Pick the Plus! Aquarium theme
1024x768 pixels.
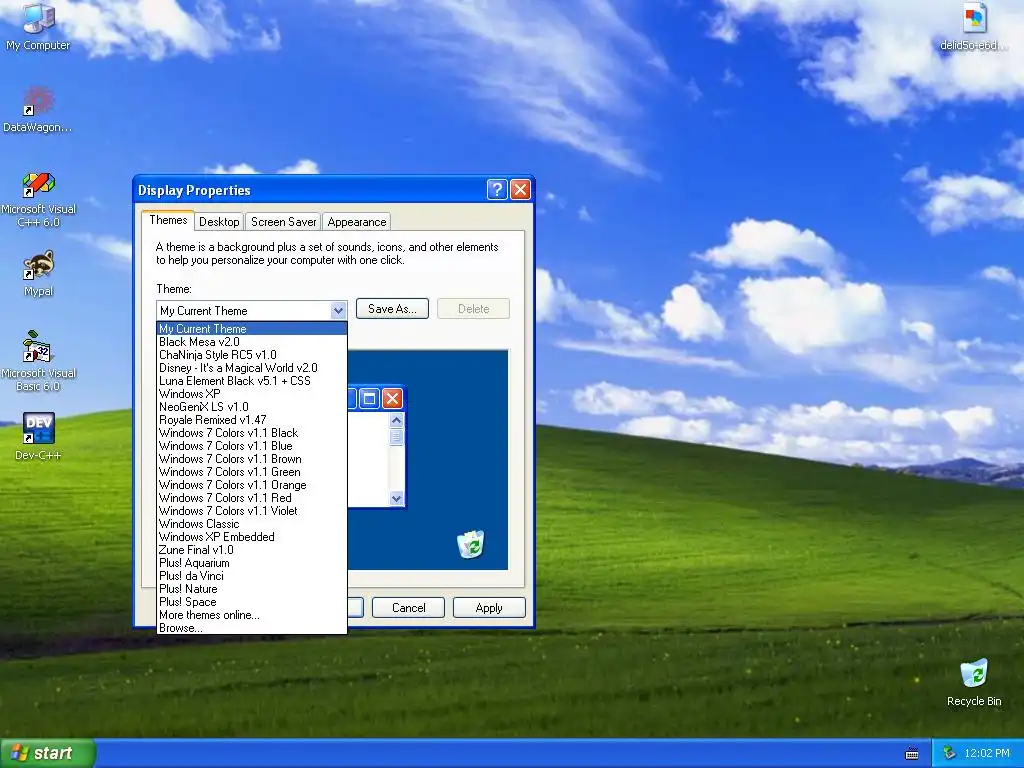pyautogui.click(x=252, y=563)
